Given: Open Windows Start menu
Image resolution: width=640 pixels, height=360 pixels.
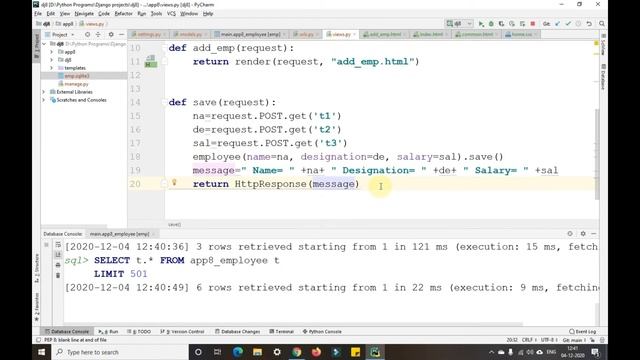Looking at the screenshot, I should (x=42, y=352).
